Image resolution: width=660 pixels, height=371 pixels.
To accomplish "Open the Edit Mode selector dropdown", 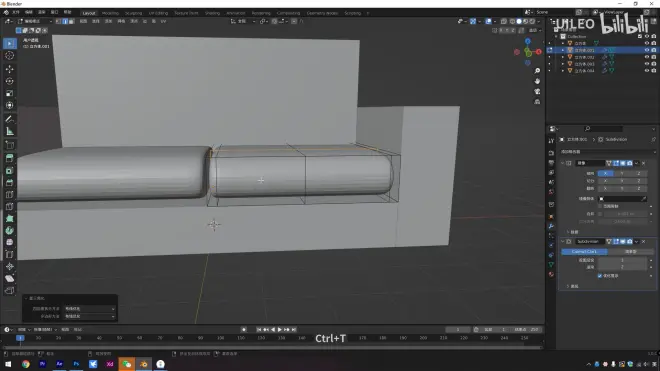I will (x=35, y=21).
